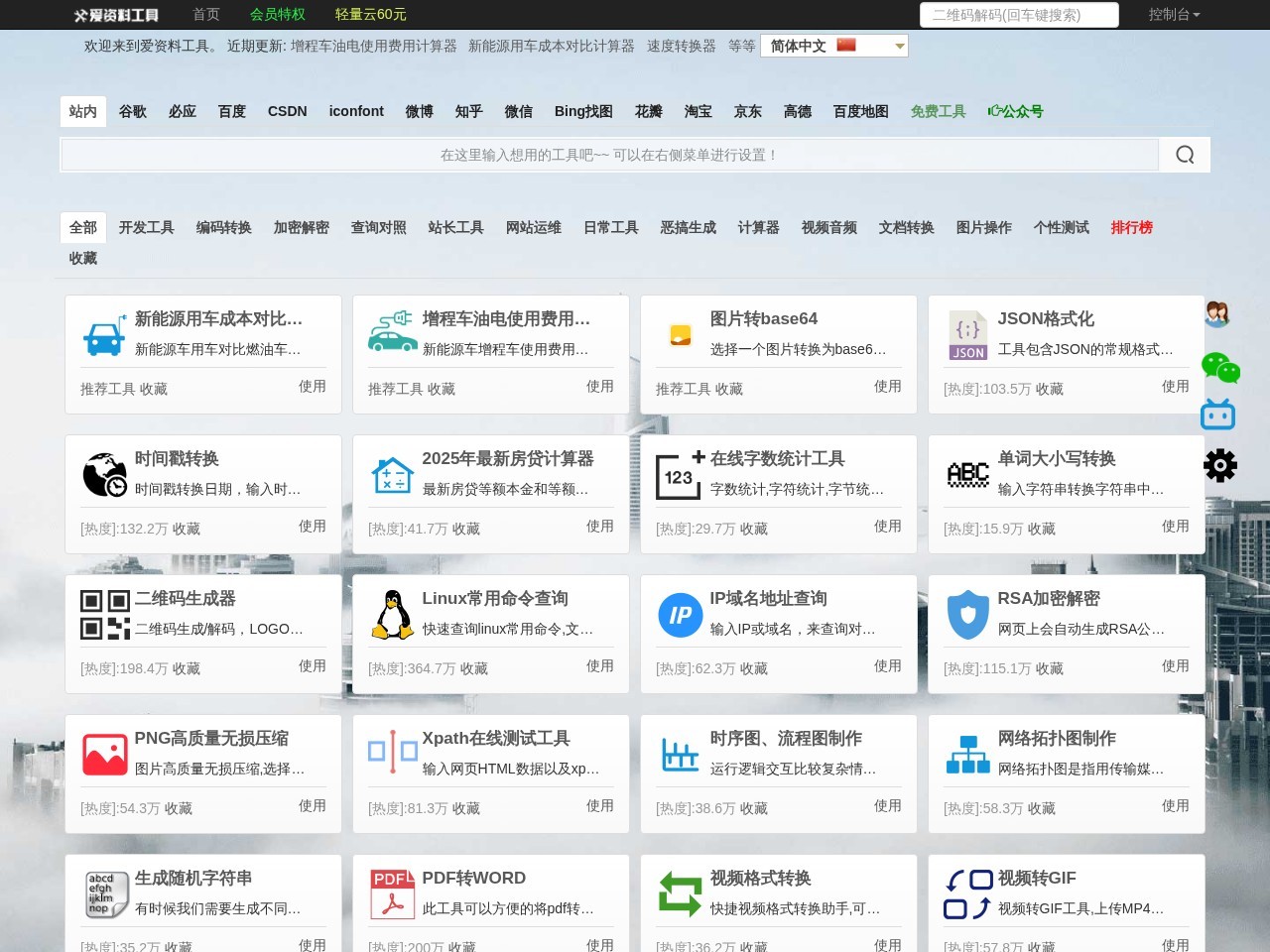The image size is (1270, 952).
Task: Open the PDF to WORD icon
Action: 393,894
